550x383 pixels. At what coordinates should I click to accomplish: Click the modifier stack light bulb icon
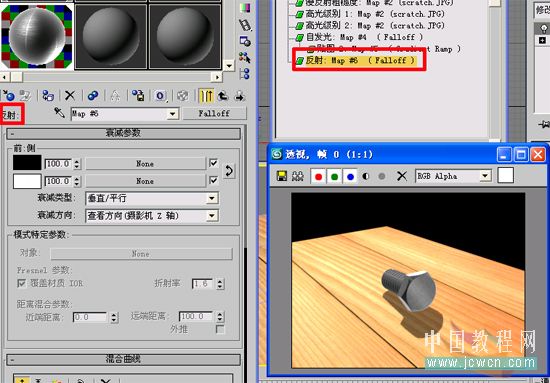(x=543, y=29)
